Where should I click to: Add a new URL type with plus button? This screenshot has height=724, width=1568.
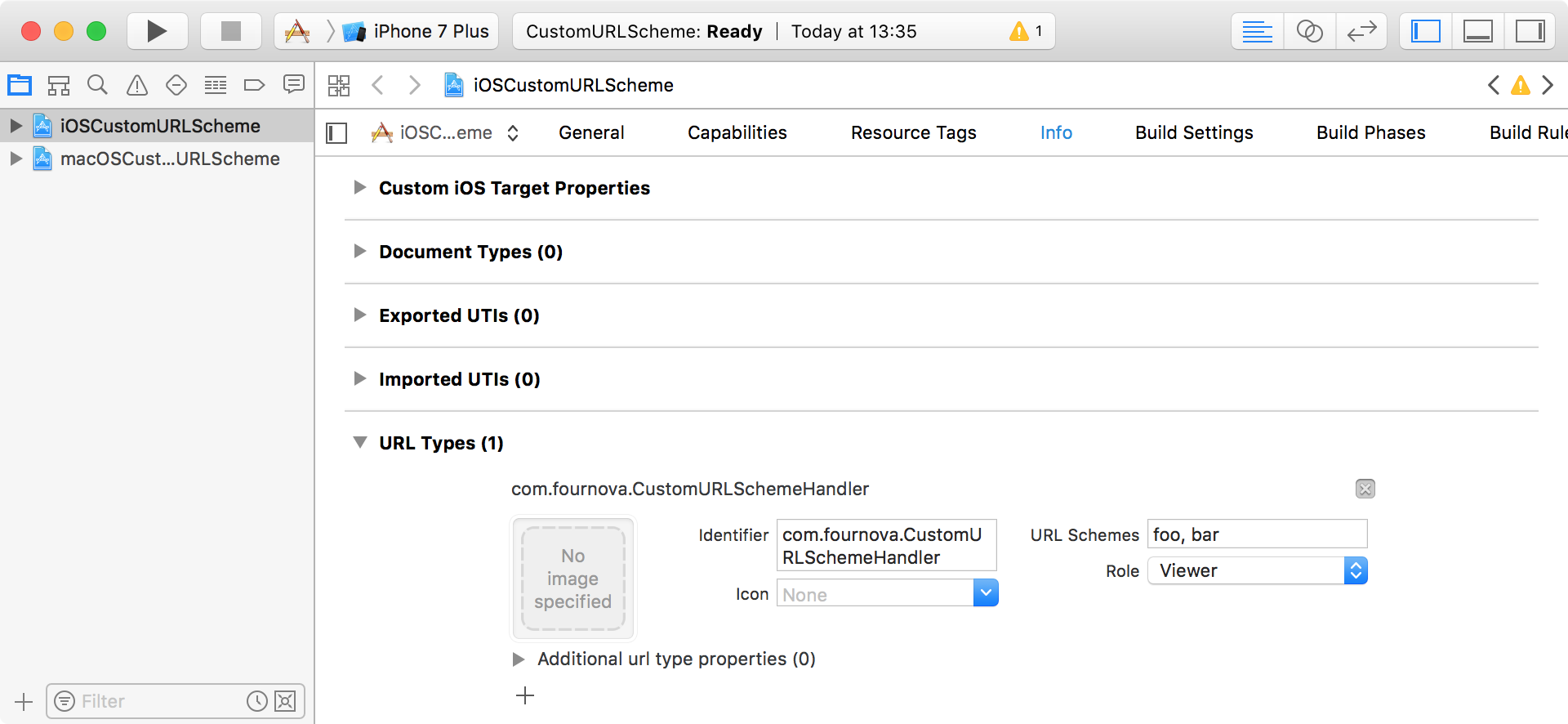pos(525,695)
